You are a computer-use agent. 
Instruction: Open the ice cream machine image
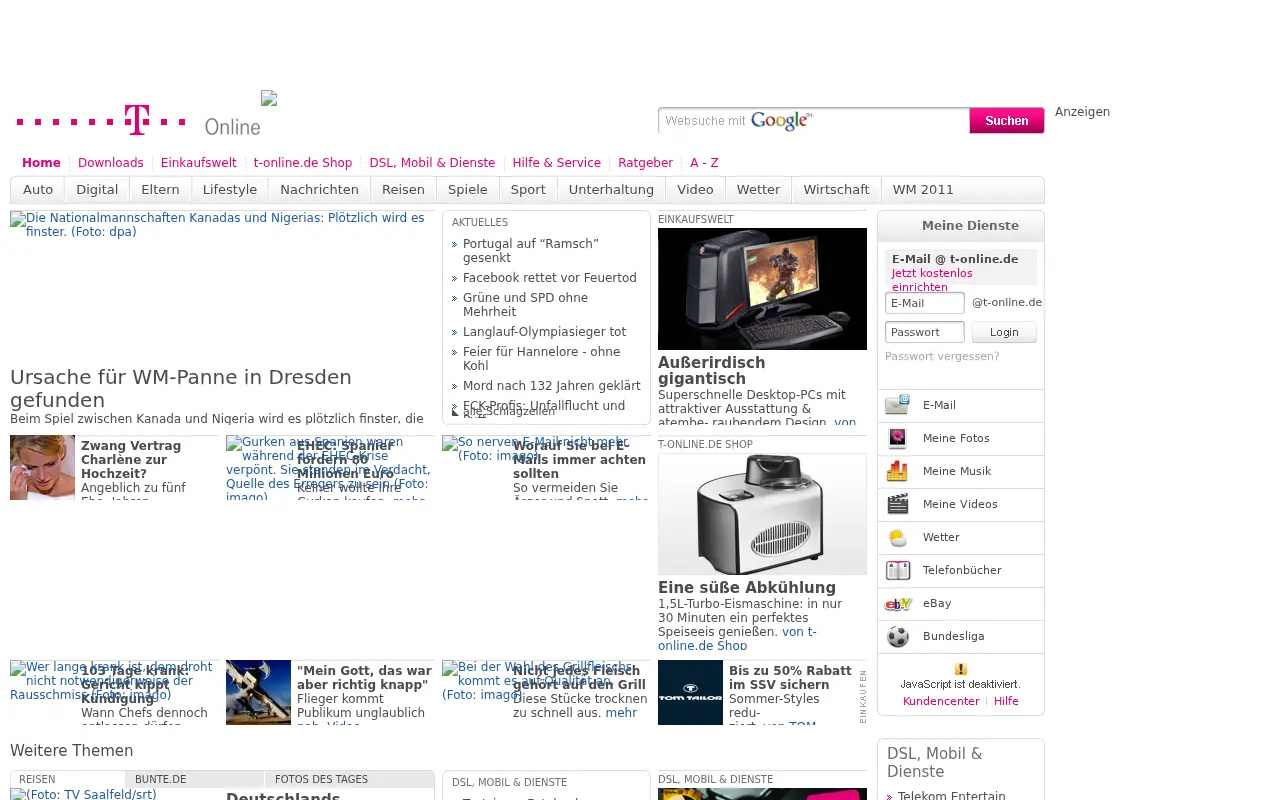pyautogui.click(x=762, y=514)
